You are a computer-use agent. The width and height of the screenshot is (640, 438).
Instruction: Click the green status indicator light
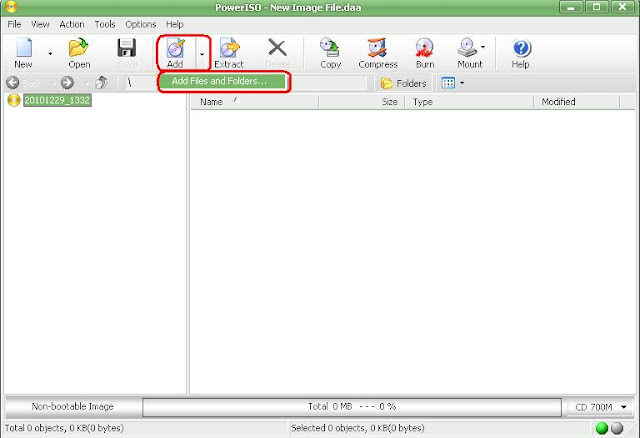pyautogui.click(x=602, y=428)
